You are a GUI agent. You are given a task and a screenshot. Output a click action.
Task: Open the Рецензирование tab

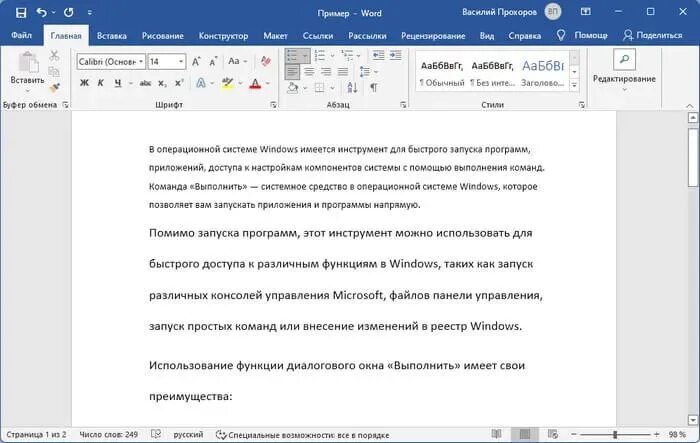click(433, 36)
